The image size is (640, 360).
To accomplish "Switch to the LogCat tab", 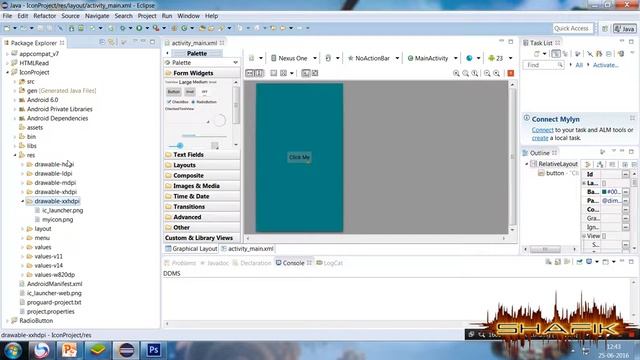I will coord(329,263).
